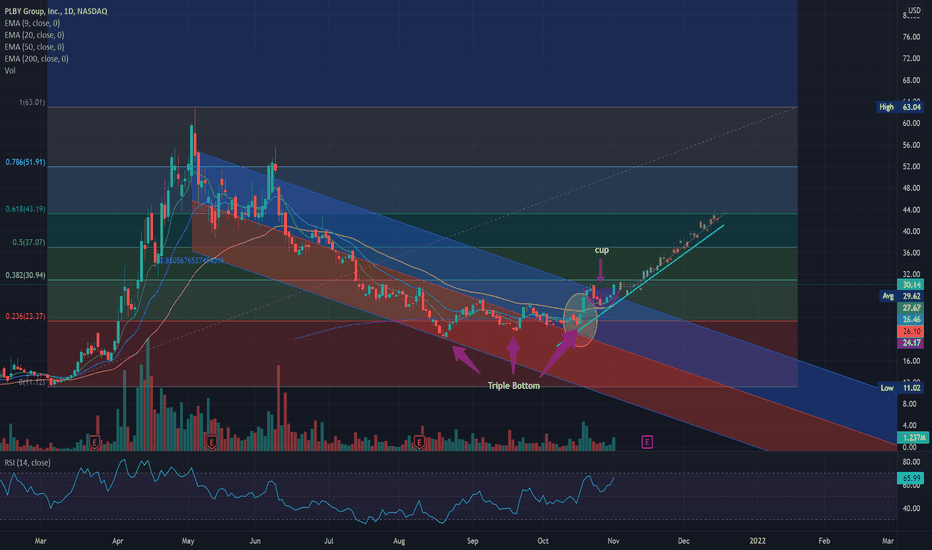
Task: Select the EMA (9, close, 0) indicator legend
Action: coord(32,23)
